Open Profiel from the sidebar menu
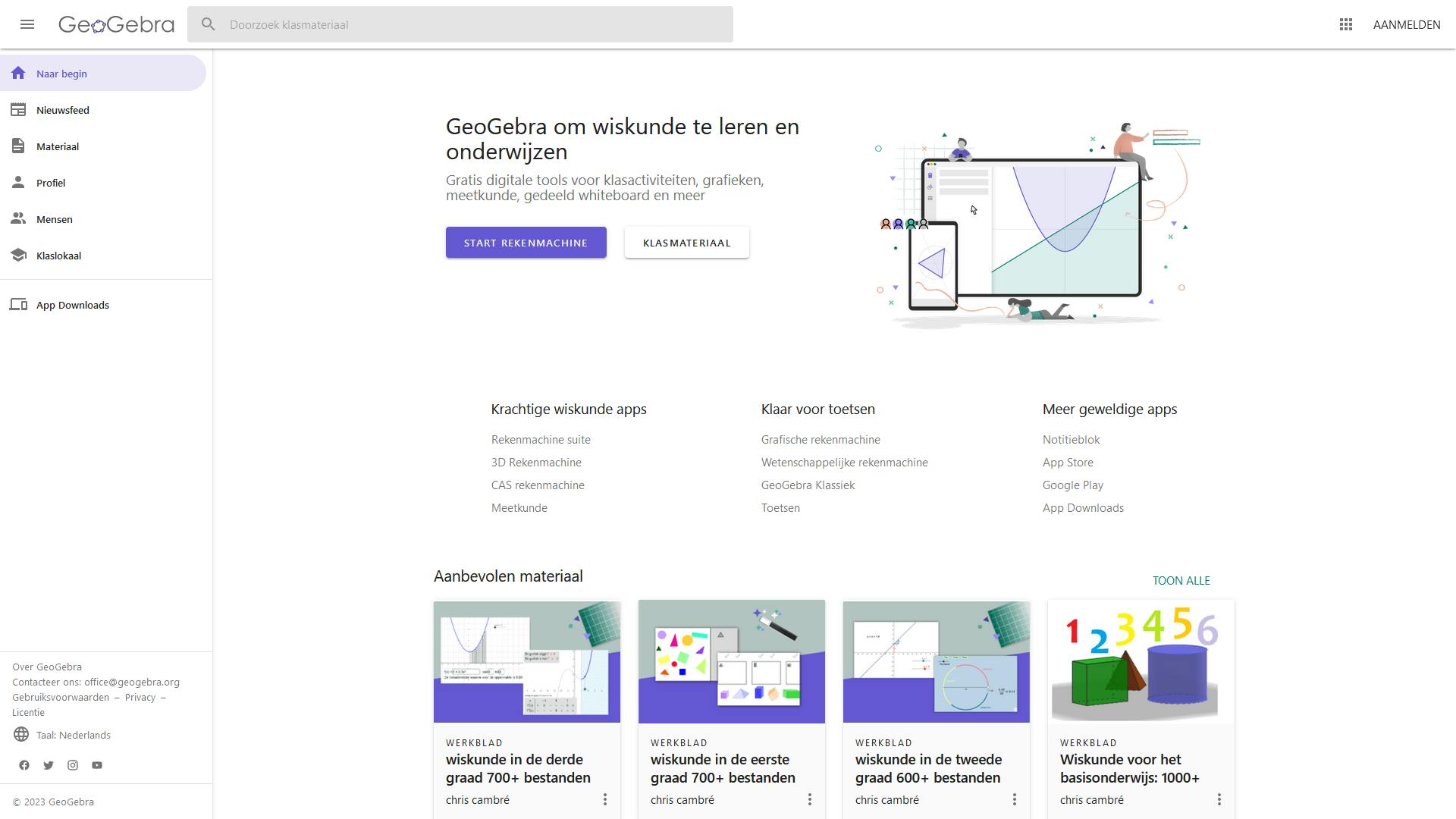The width and height of the screenshot is (1456, 819). click(51, 183)
